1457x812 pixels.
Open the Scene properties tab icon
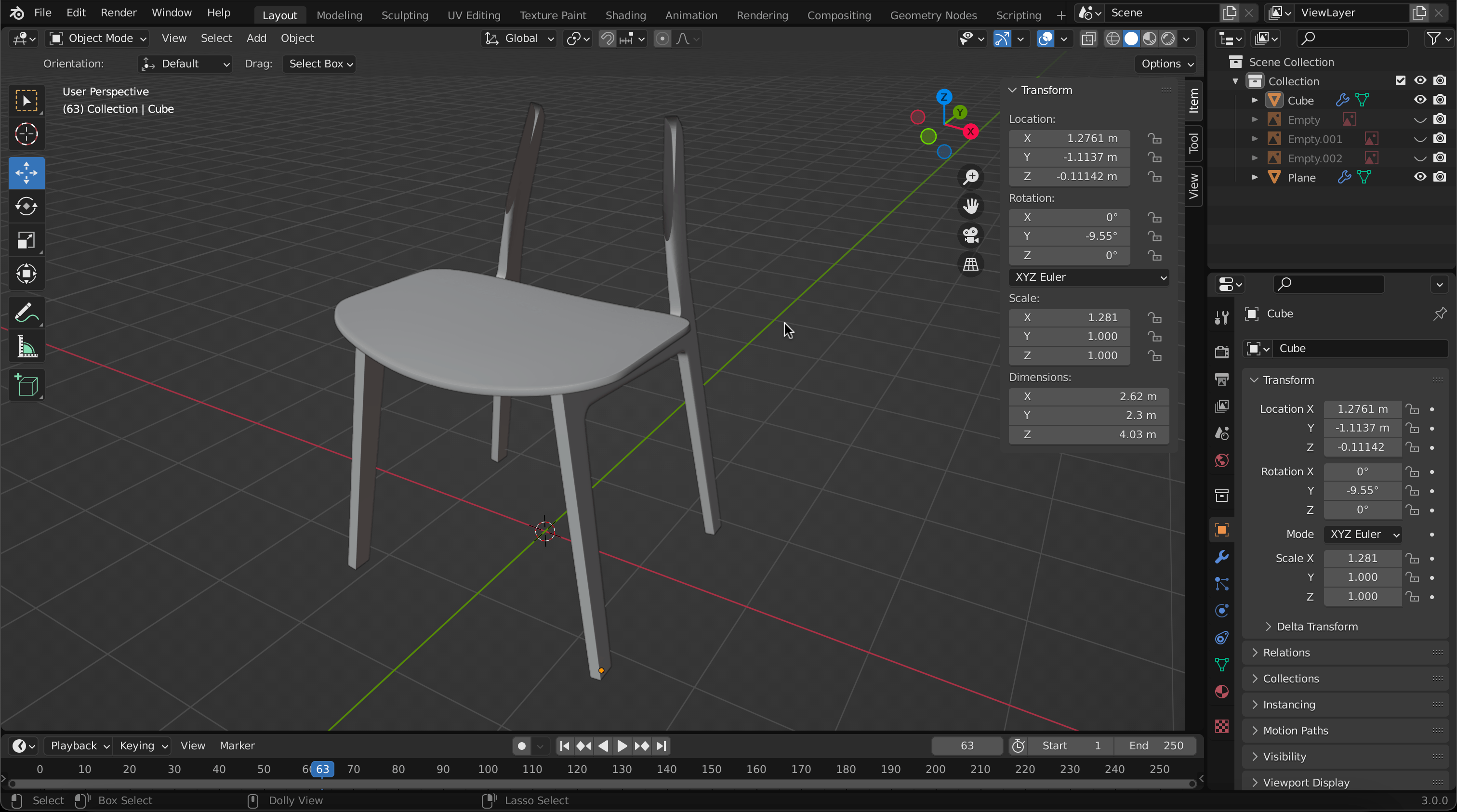[x=1222, y=433]
